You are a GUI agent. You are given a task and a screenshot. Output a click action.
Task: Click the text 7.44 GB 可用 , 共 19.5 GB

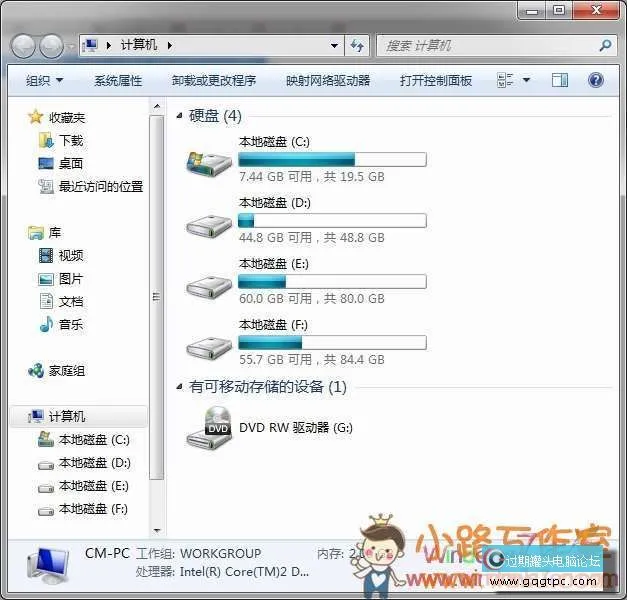[312, 176]
